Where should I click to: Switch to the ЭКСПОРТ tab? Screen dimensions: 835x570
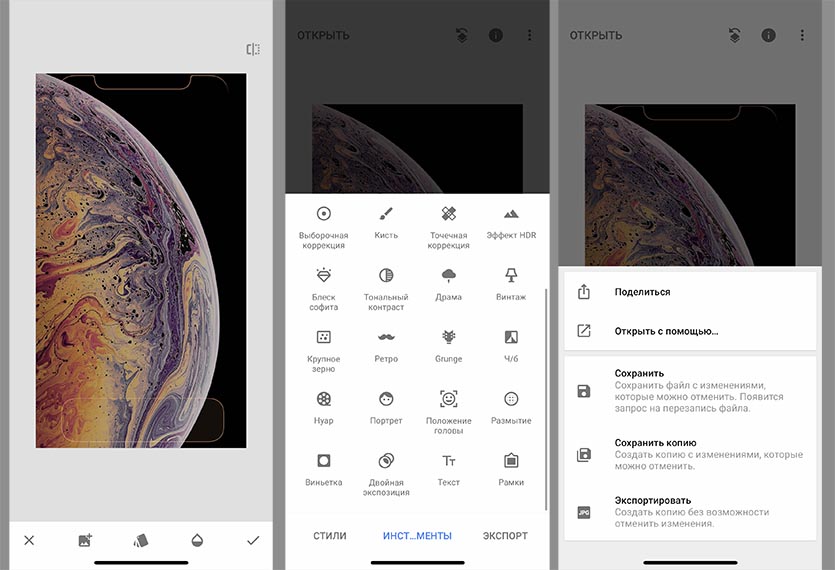tap(505, 535)
